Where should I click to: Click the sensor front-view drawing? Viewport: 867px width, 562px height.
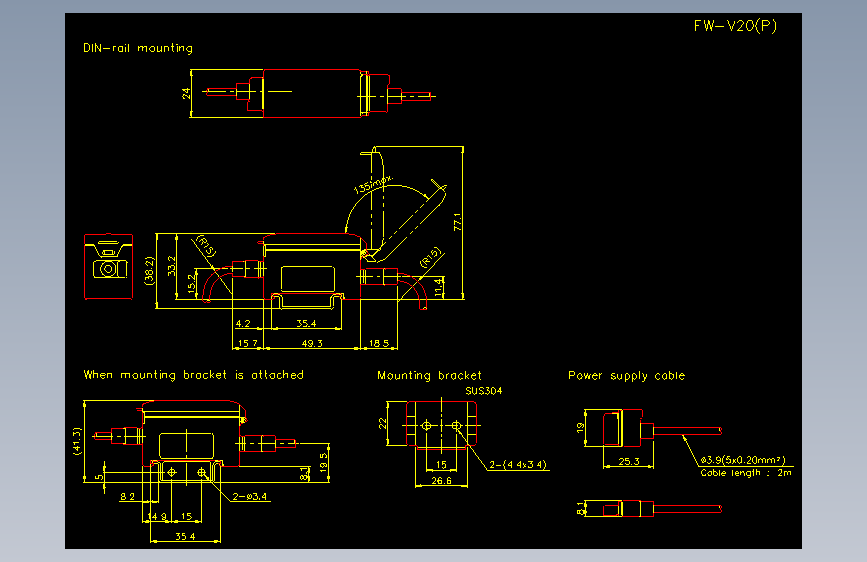[x=108, y=267]
